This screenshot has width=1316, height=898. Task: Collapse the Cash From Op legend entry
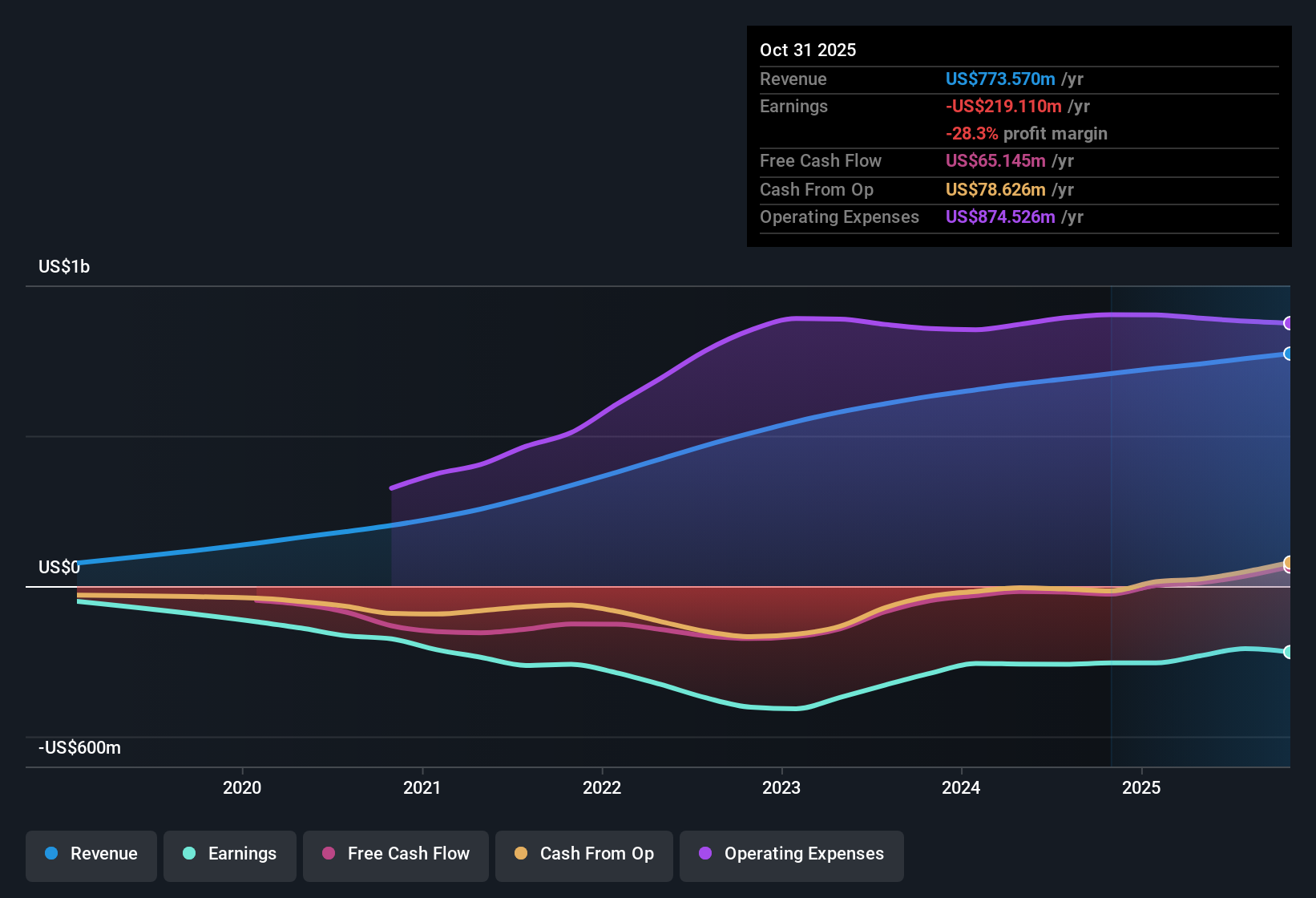(583, 854)
